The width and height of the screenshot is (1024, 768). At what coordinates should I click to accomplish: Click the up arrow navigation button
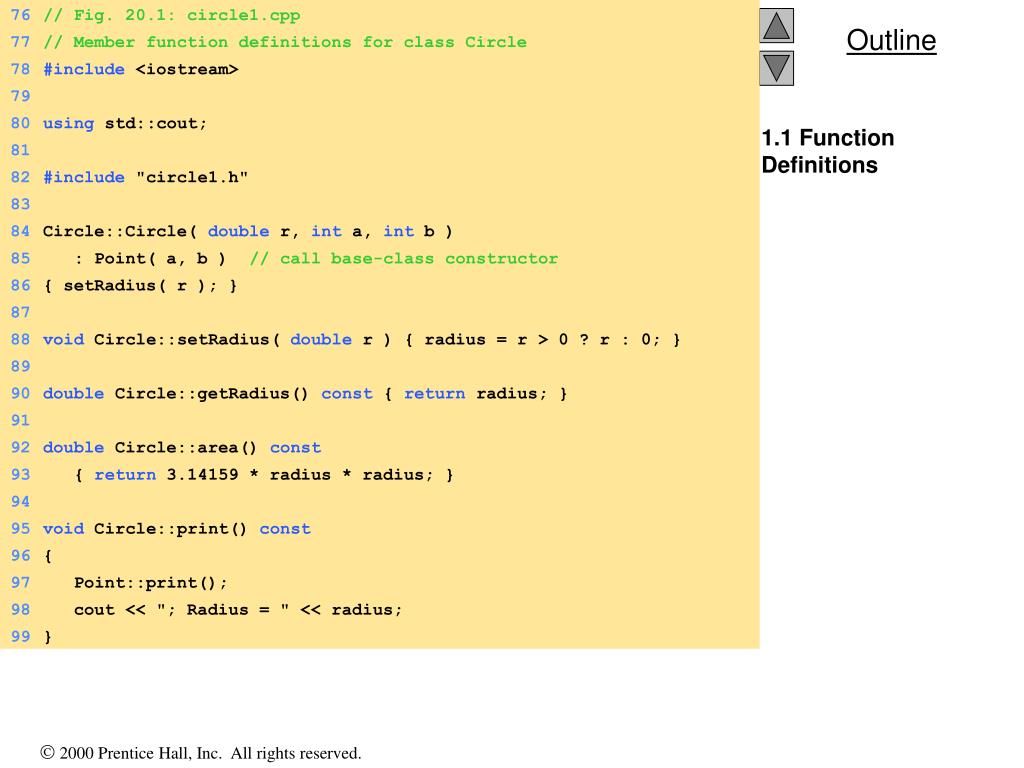(776, 25)
